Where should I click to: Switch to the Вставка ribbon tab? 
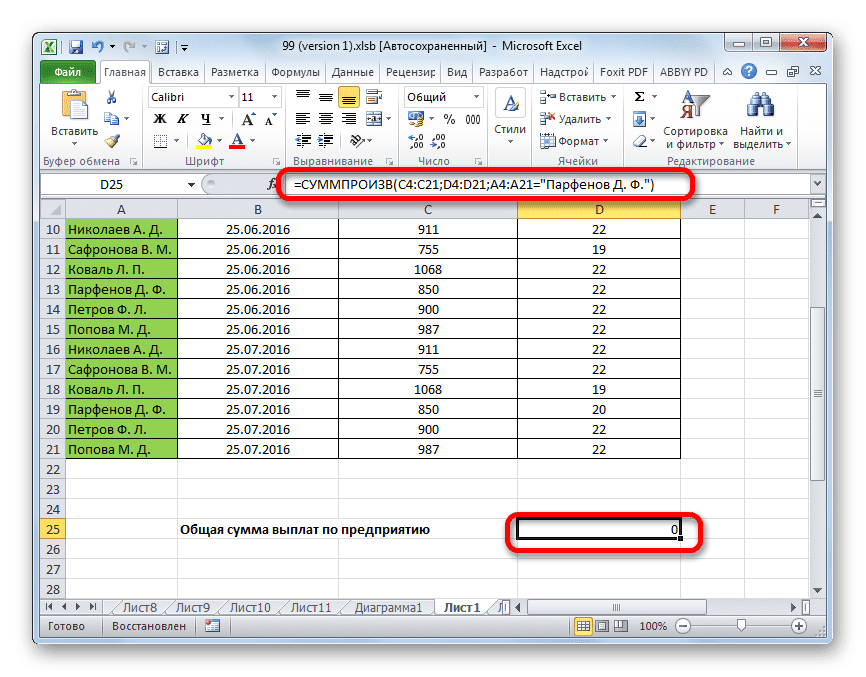(x=178, y=72)
